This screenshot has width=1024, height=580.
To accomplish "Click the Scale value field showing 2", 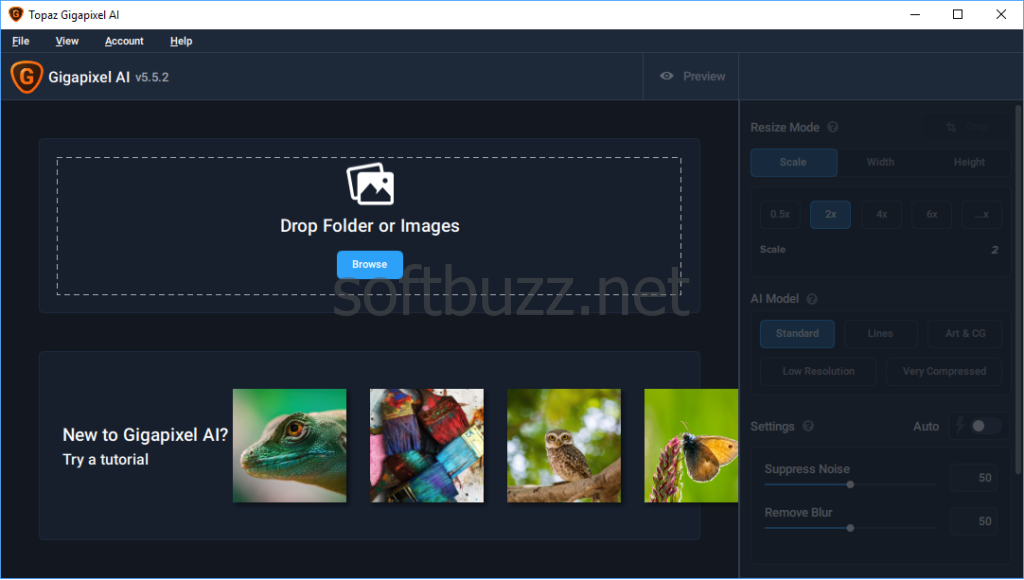I will (994, 250).
